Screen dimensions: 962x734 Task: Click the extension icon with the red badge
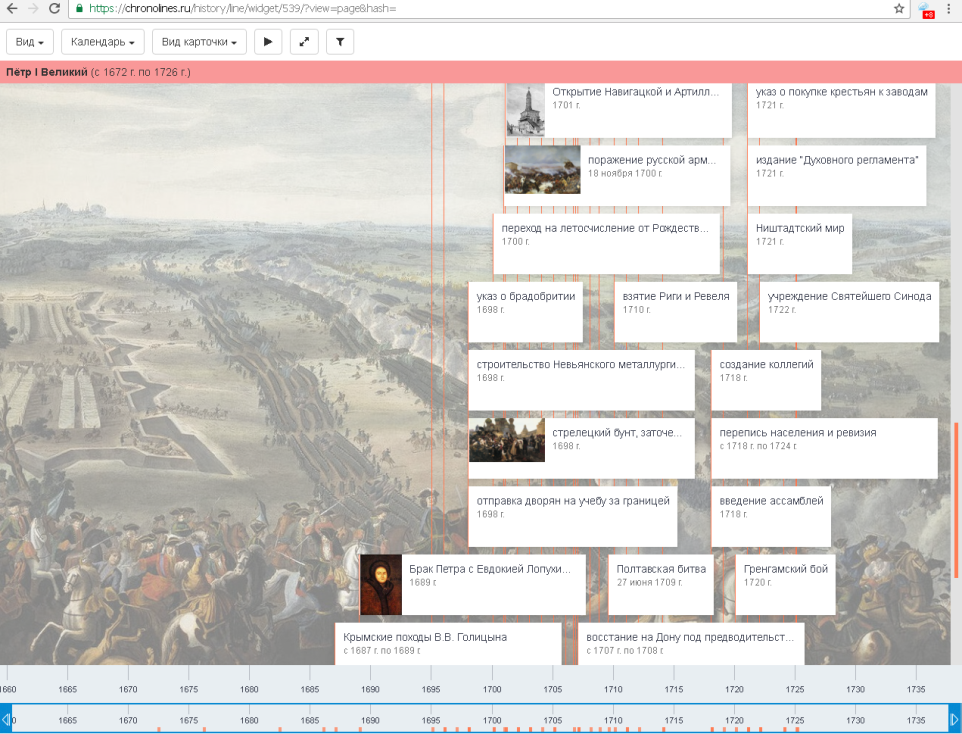point(926,10)
